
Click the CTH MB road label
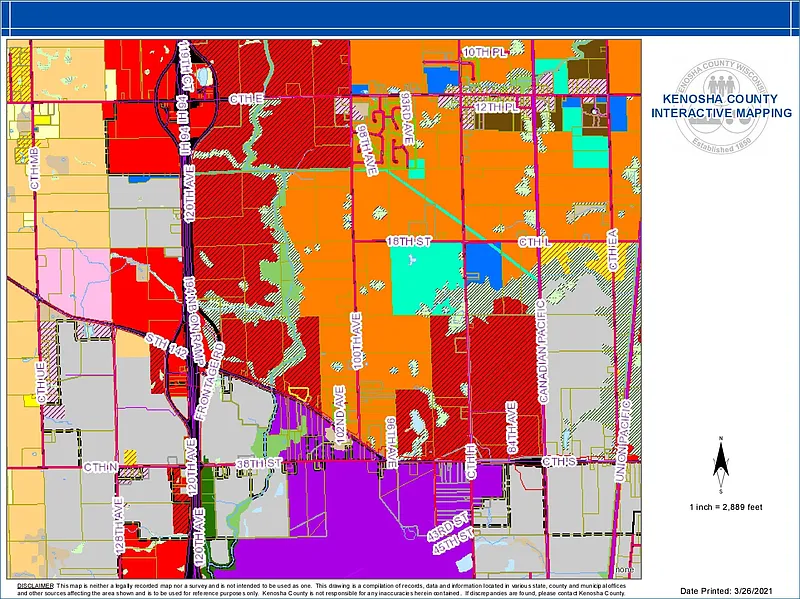34,168
